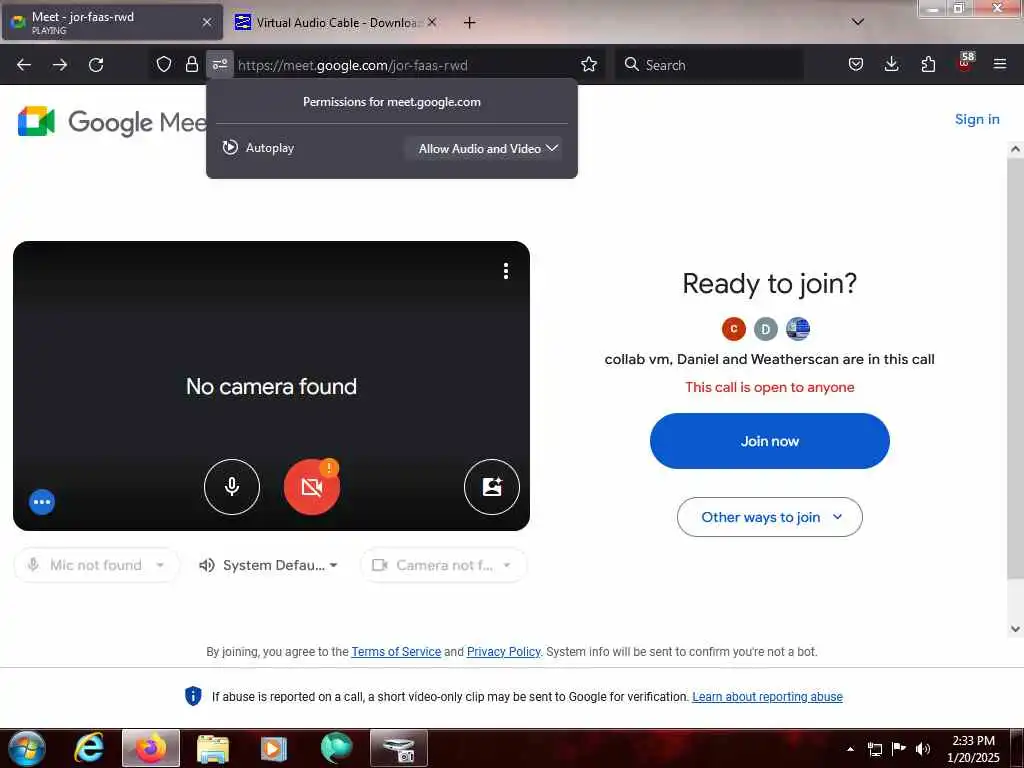Click the network tray icon

(x=875, y=749)
